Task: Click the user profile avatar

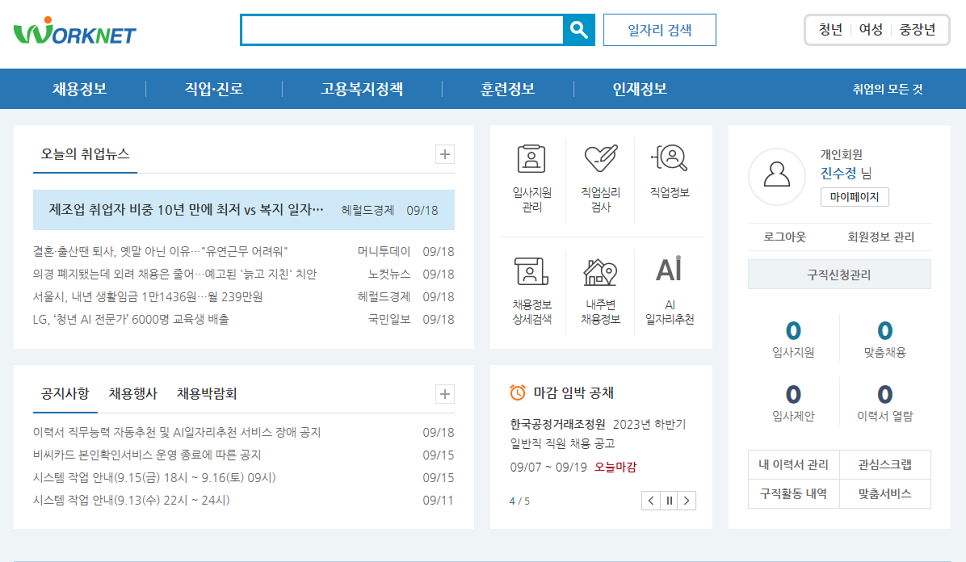Action: (777, 176)
